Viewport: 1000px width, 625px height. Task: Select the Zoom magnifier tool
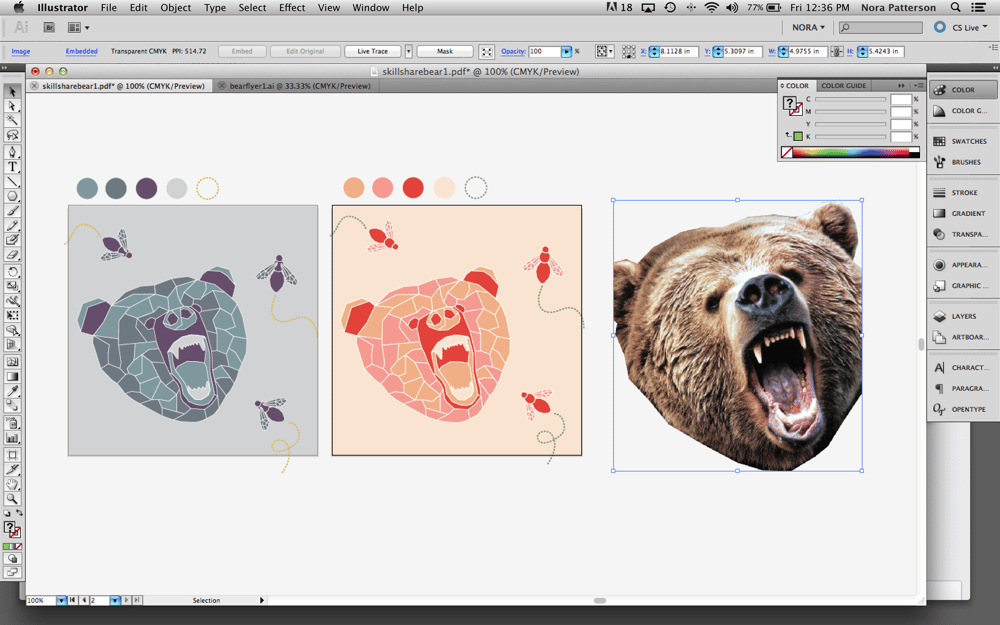(x=12, y=499)
